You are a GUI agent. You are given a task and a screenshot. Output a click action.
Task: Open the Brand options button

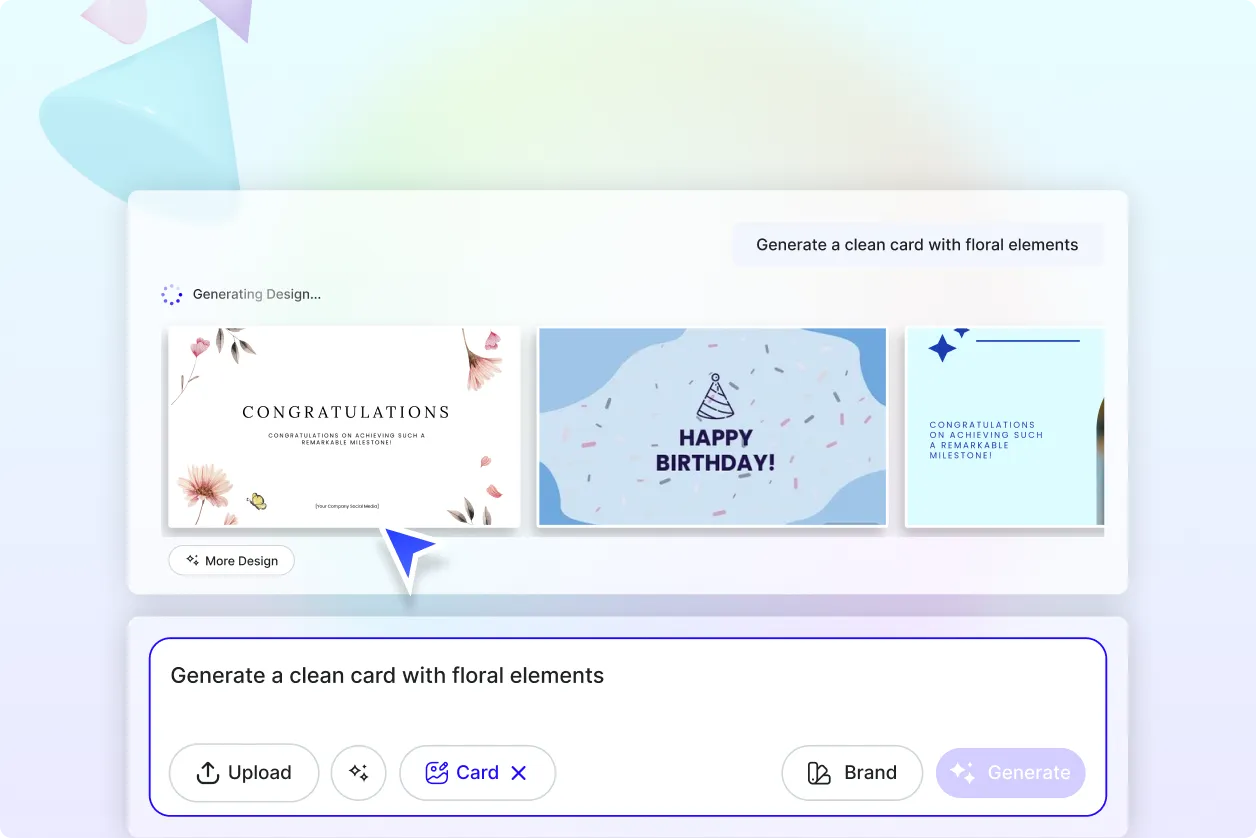852,773
